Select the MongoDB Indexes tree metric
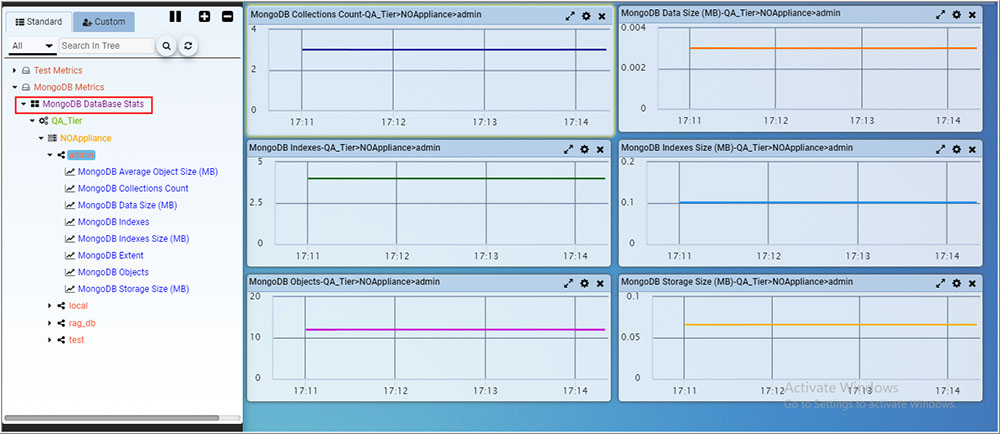This screenshot has height=434, width=1000. (x=114, y=222)
